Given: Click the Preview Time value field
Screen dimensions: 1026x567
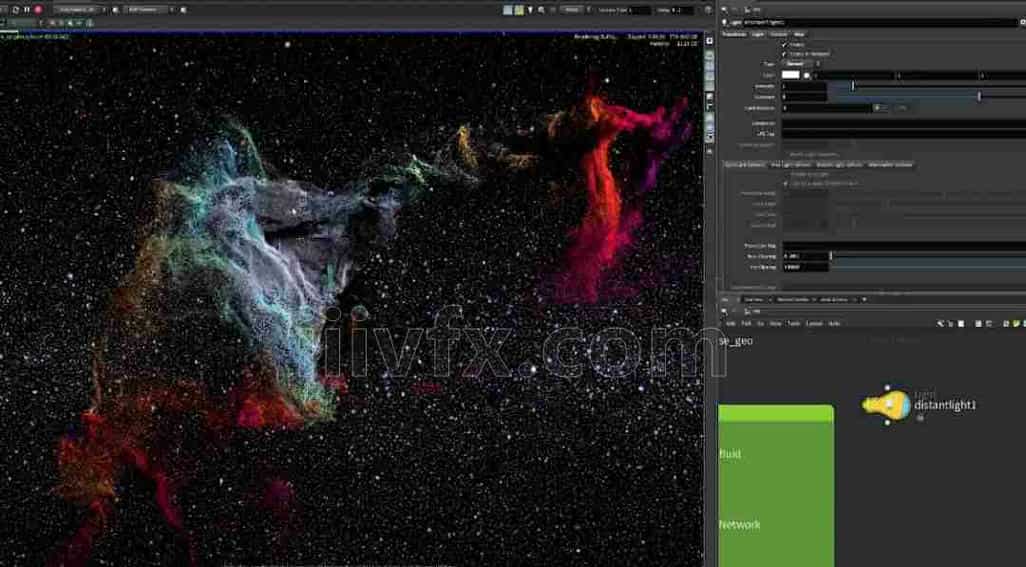Looking at the screenshot, I should tap(639, 10).
